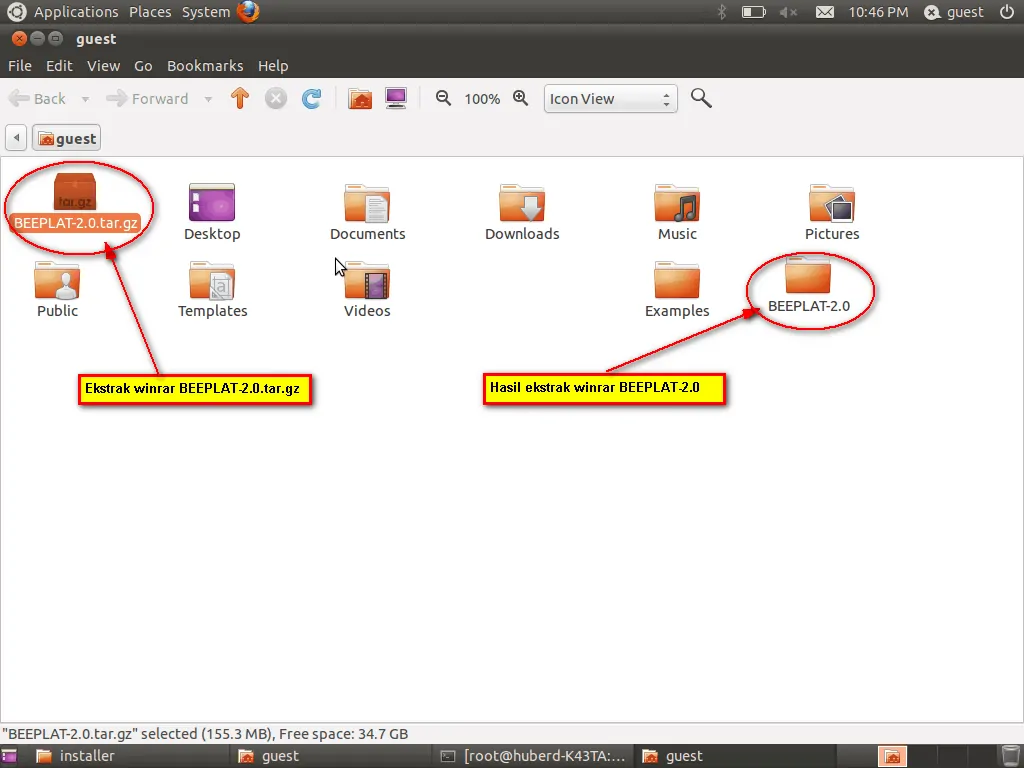Click the 100% zoom level label
Image resolution: width=1024 pixels, height=768 pixels.
pyautogui.click(x=482, y=99)
